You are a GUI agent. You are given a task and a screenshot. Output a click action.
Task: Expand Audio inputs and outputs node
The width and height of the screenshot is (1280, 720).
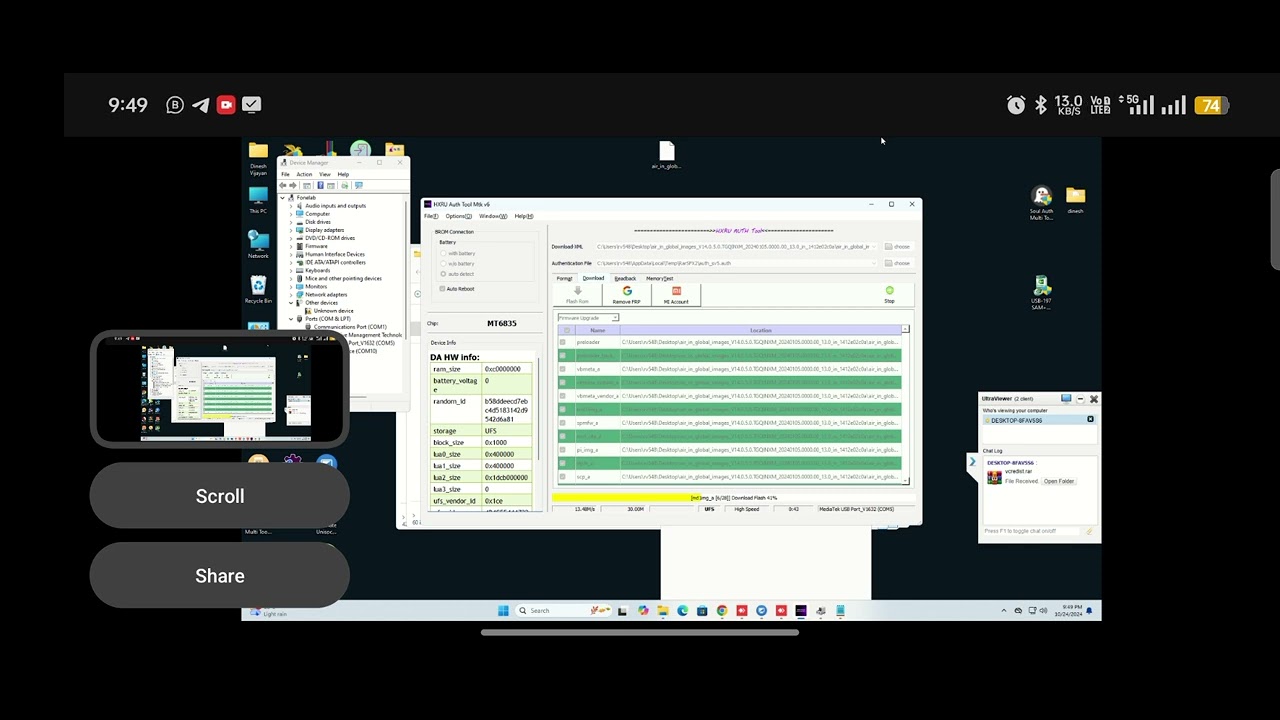[291, 206]
